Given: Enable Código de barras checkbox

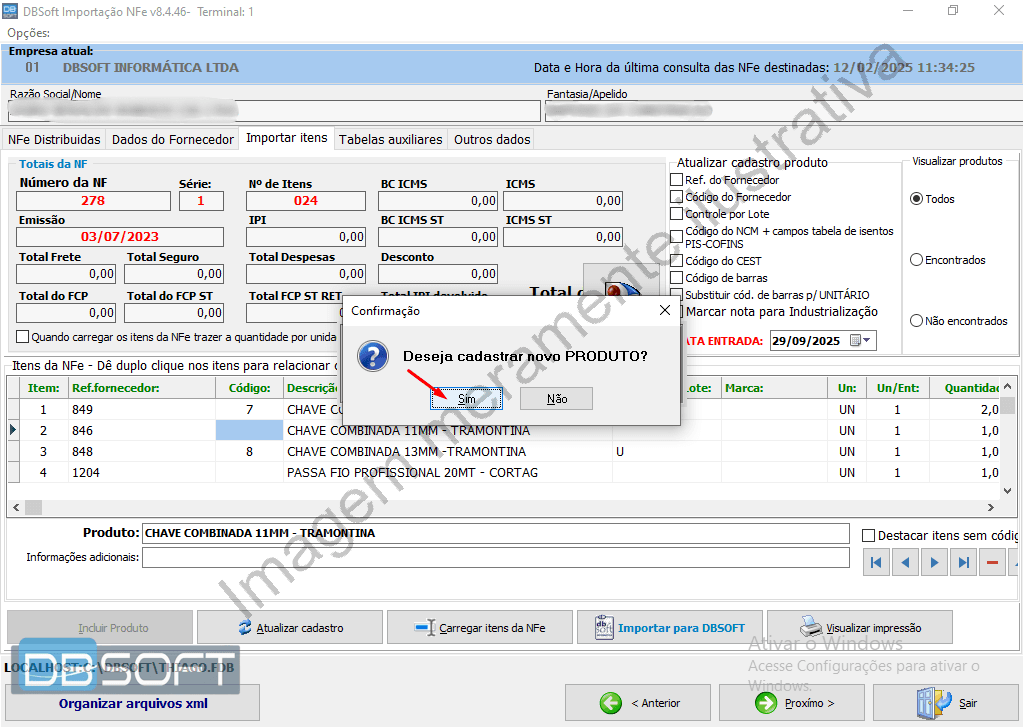Looking at the screenshot, I should tap(677, 278).
